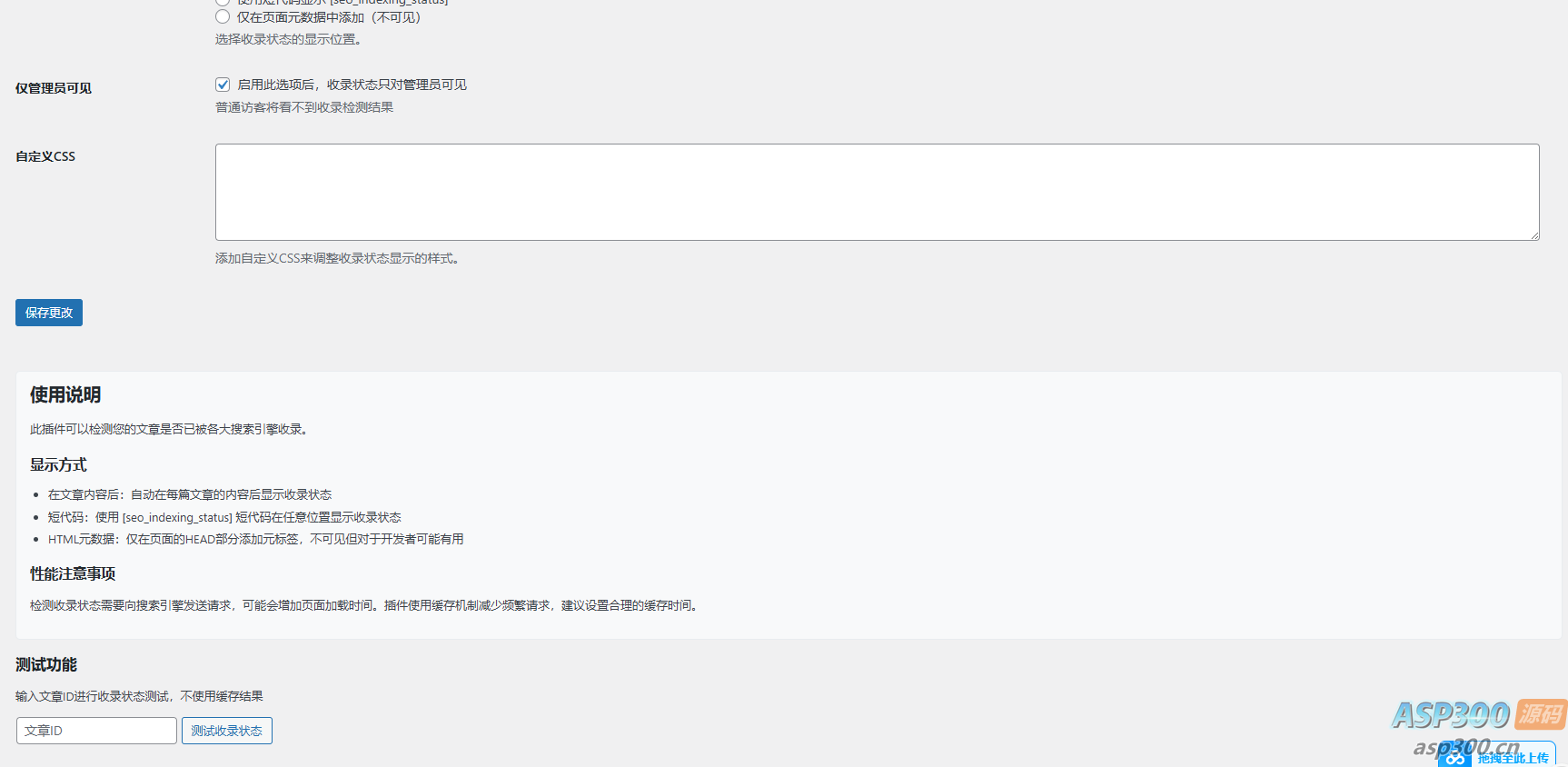Click the orange 源码 badge
The image size is (1568, 767).
click(x=1542, y=714)
